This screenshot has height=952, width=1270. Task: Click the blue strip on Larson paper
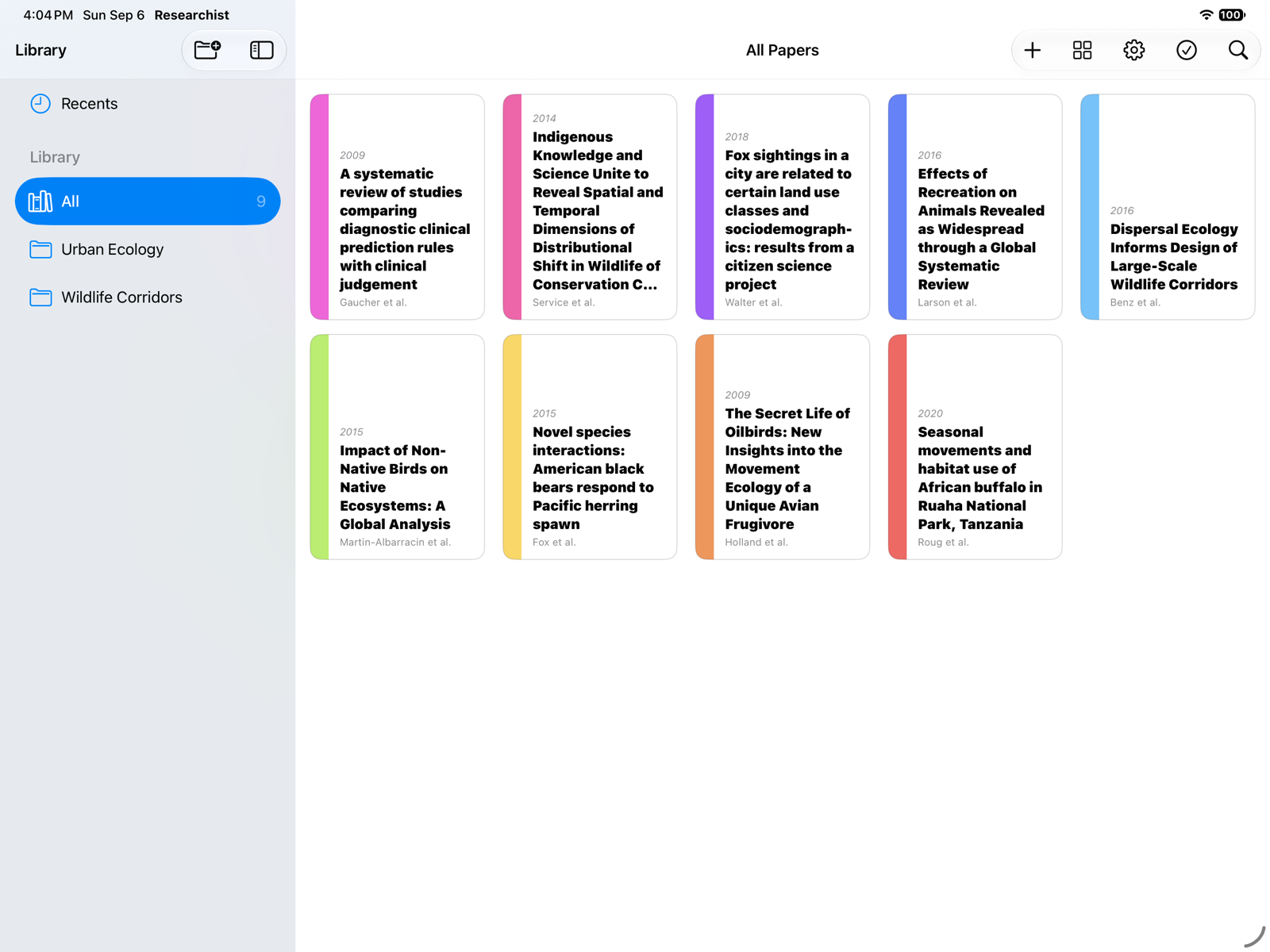pyautogui.click(x=897, y=207)
